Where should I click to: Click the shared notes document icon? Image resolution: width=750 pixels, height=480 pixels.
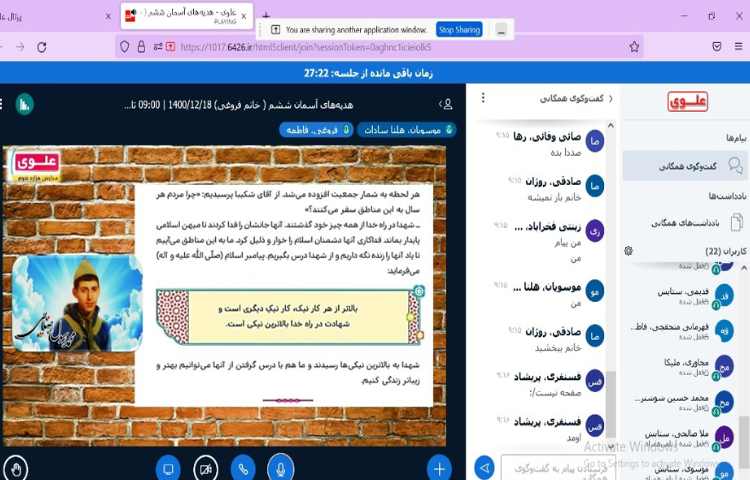737,223
